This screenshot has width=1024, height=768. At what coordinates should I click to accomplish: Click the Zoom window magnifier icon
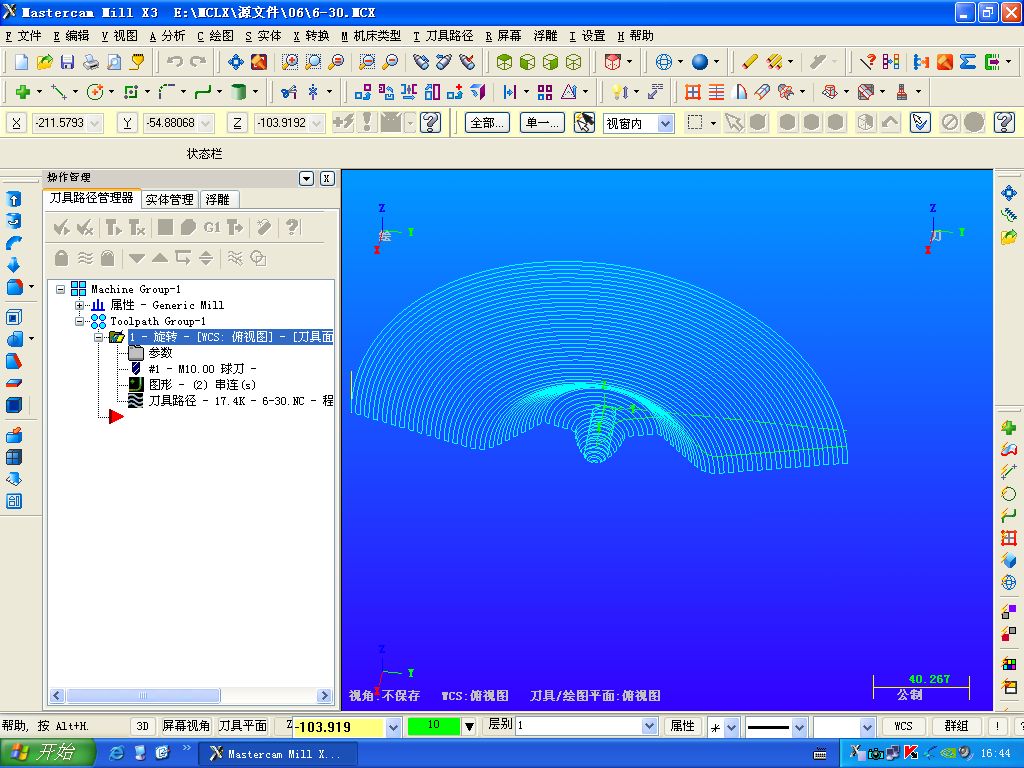(x=290, y=62)
